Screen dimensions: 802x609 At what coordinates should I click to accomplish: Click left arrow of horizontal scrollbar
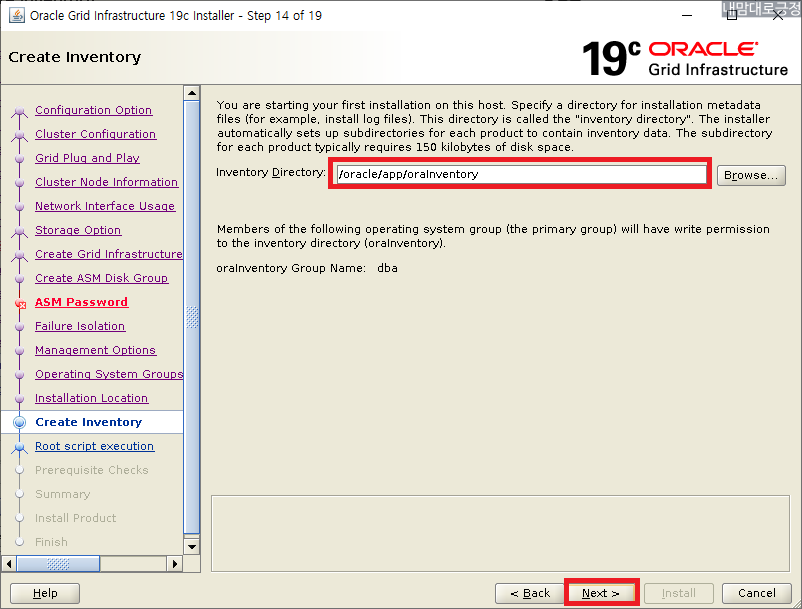click(9, 564)
